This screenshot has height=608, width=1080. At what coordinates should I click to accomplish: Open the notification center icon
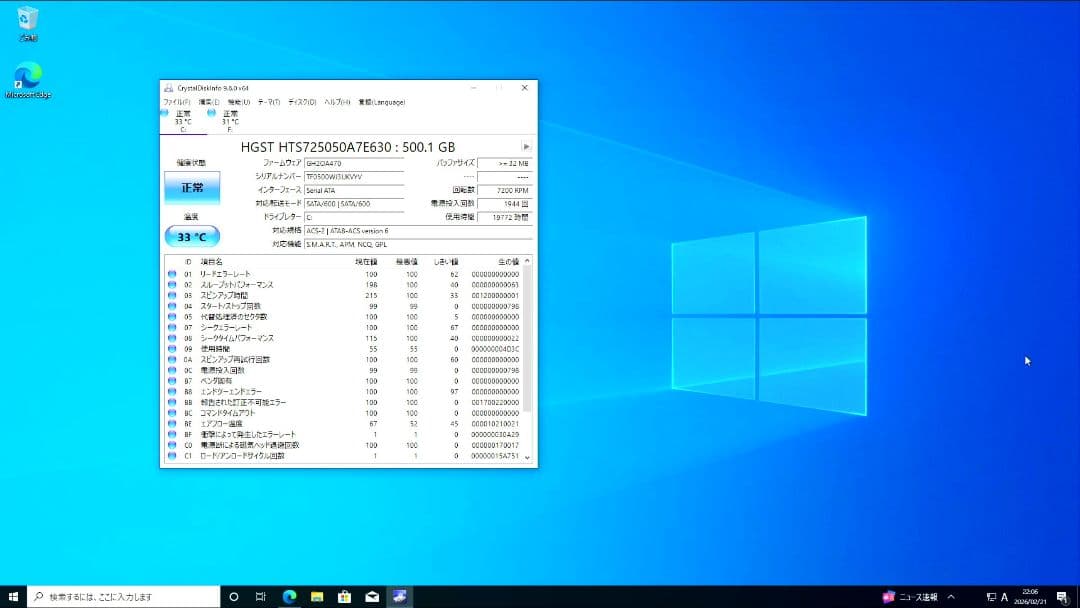[1061, 597]
